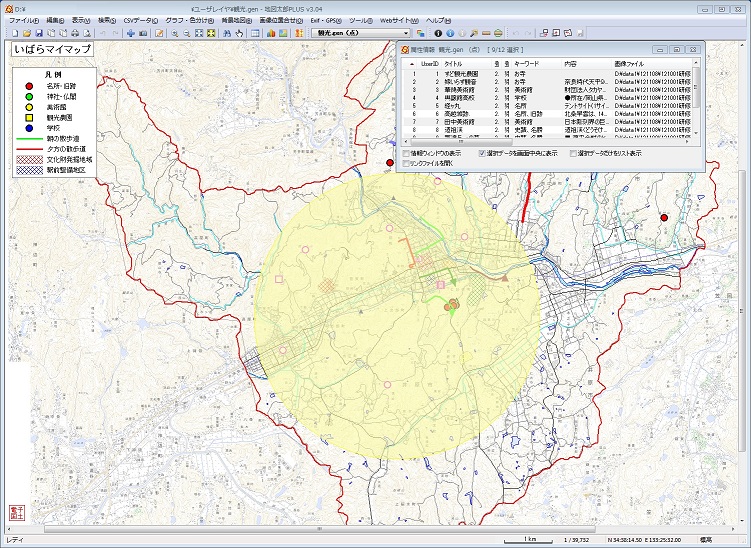Open the 観光.gen layer dropdown
The image size is (751, 548).
(x=405, y=33)
